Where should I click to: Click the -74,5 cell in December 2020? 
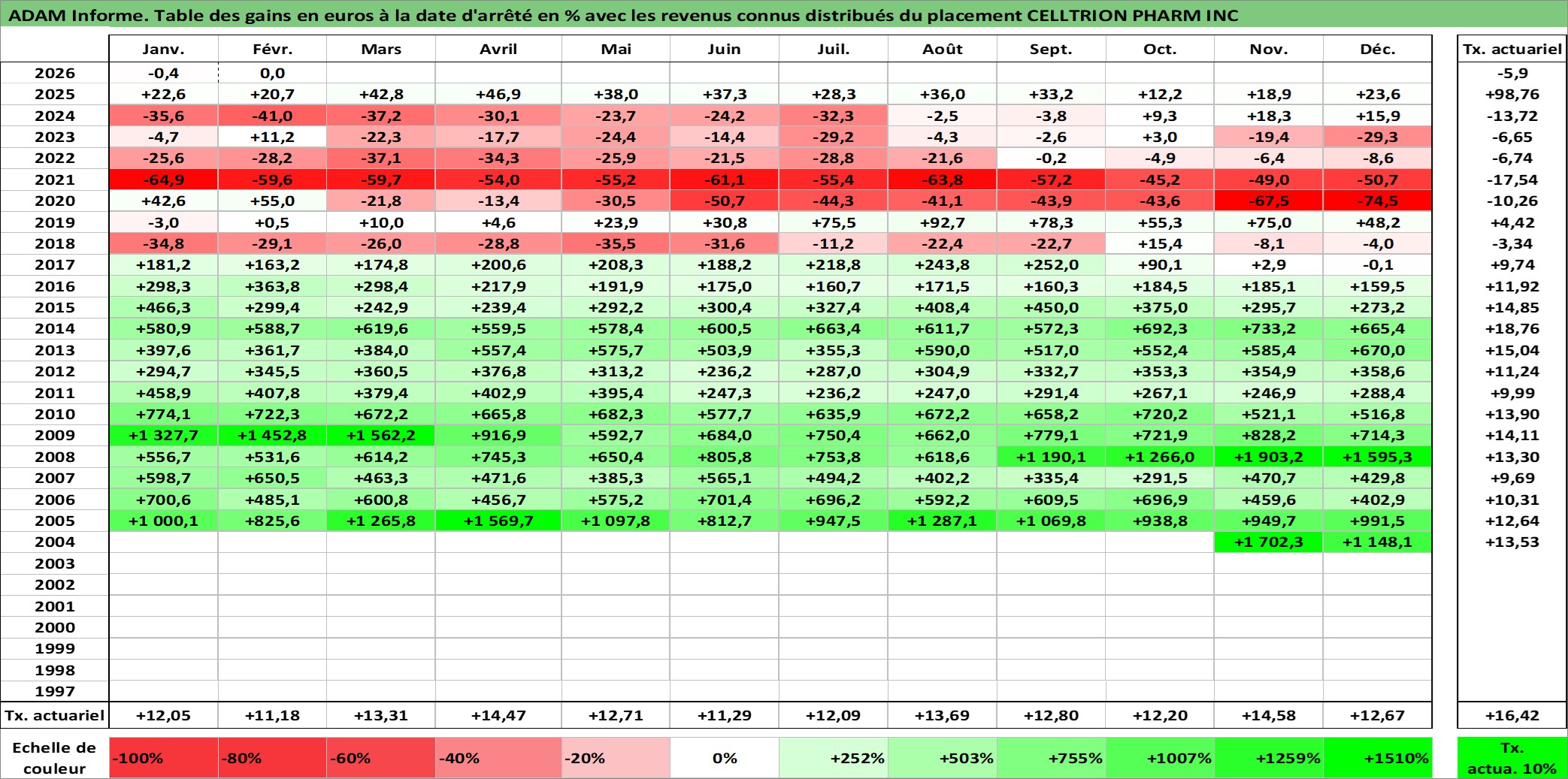point(1377,201)
